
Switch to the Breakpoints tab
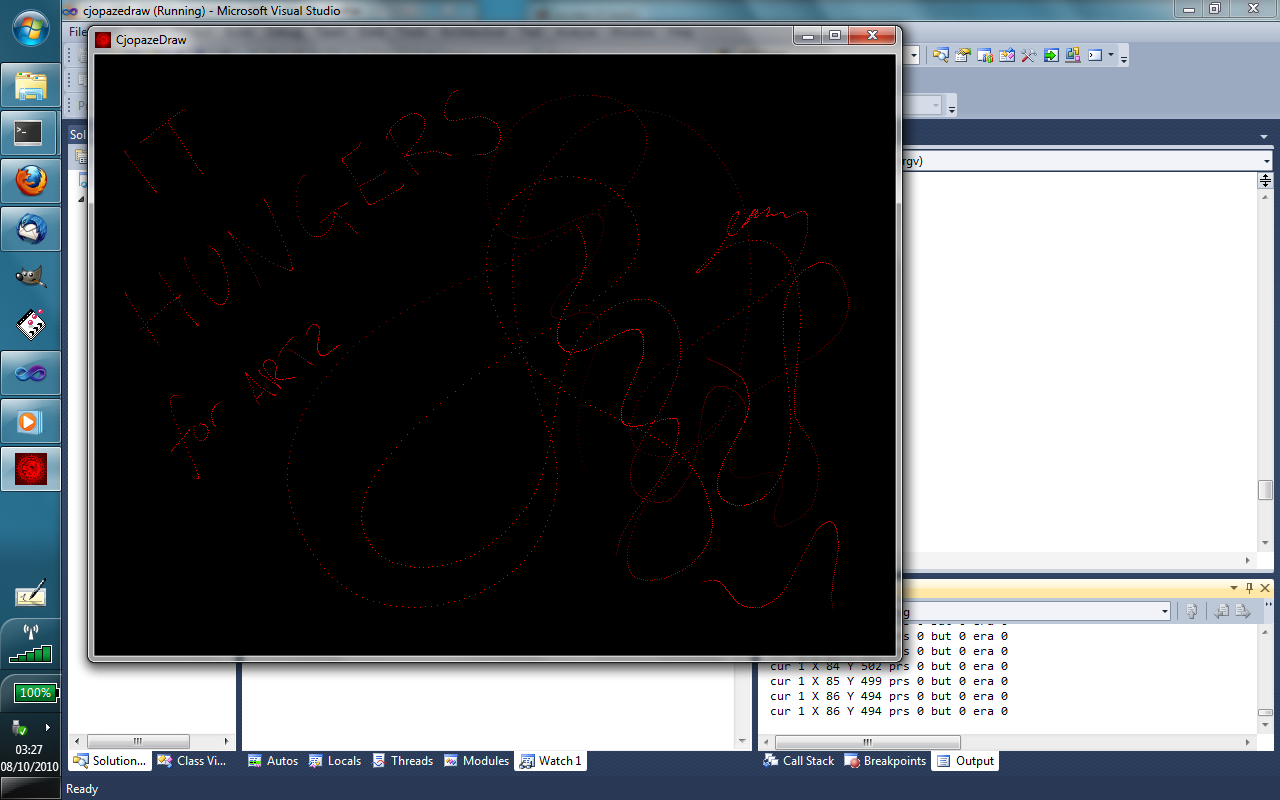pyautogui.click(x=886, y=761)
